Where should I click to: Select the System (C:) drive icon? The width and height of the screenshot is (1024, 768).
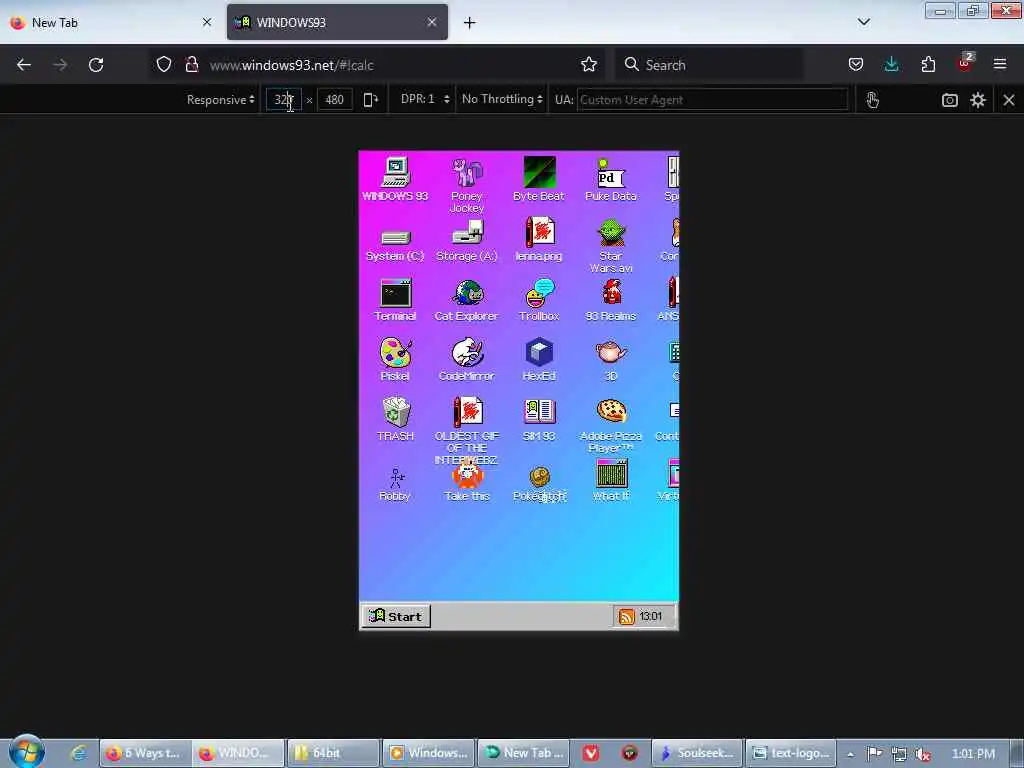(x=395, y=245)
